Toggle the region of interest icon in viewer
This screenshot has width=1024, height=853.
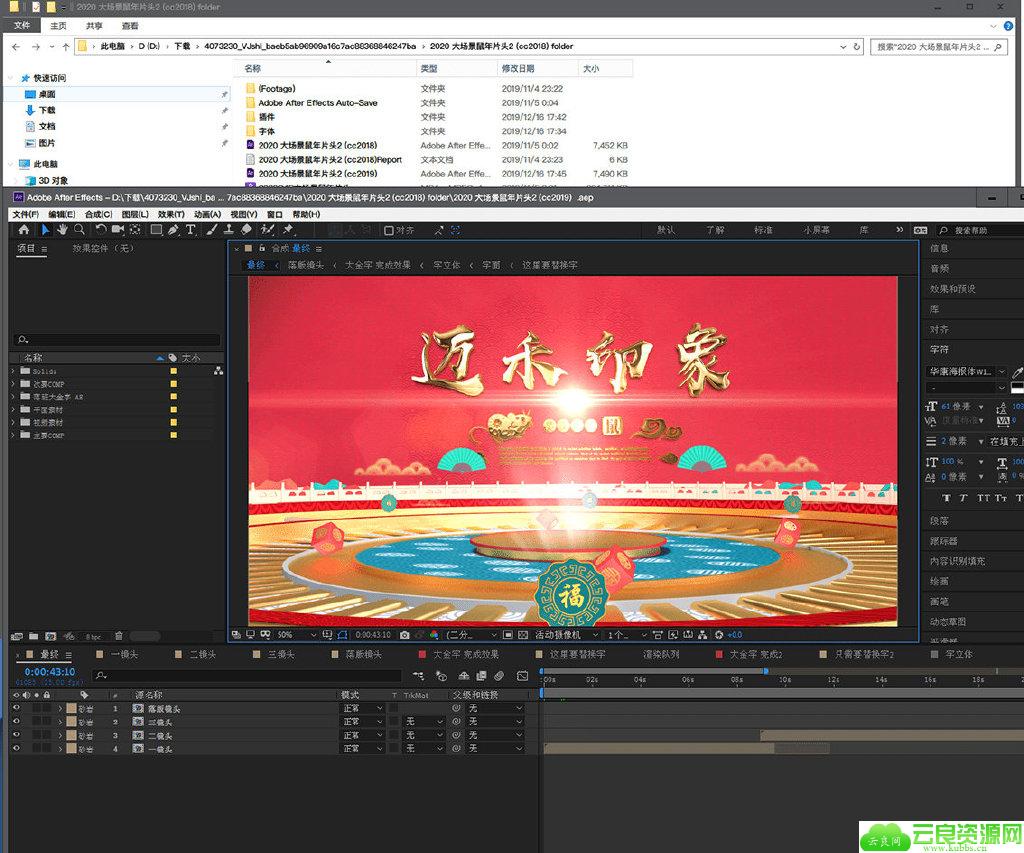(x=508, y=635)
